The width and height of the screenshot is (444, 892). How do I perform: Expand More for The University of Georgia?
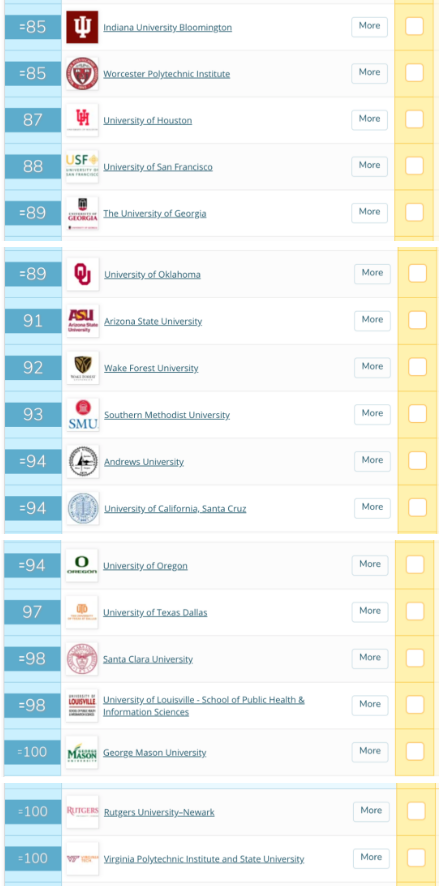(x=369, y=212)
